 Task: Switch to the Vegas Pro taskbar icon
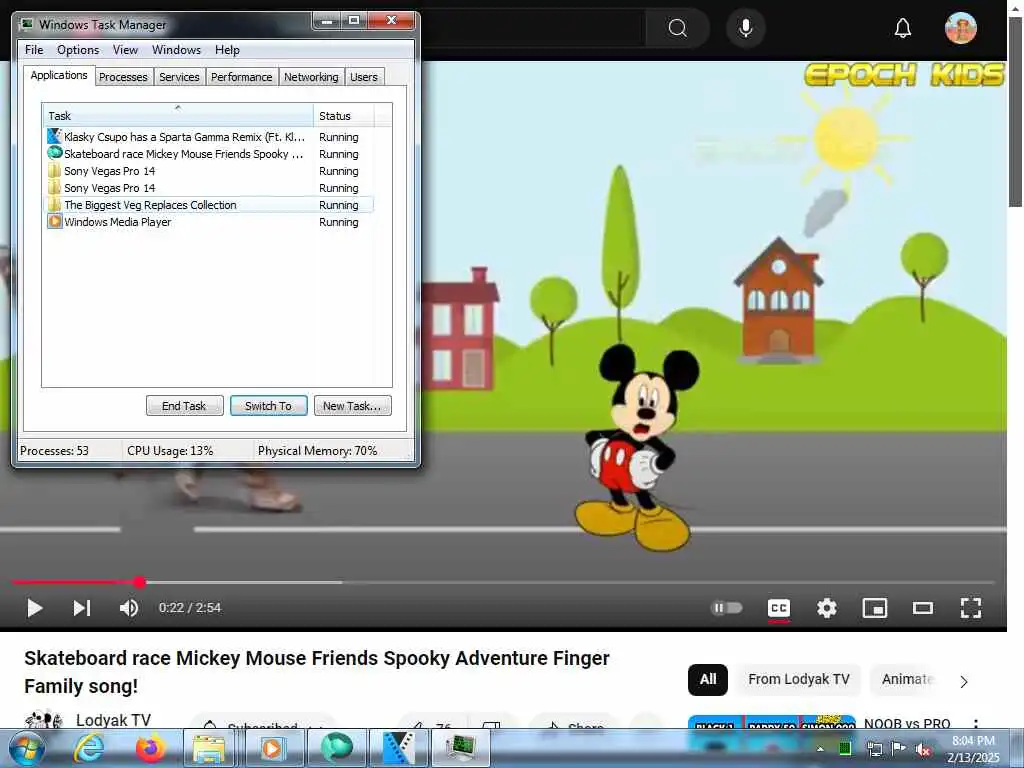(398, 748)
